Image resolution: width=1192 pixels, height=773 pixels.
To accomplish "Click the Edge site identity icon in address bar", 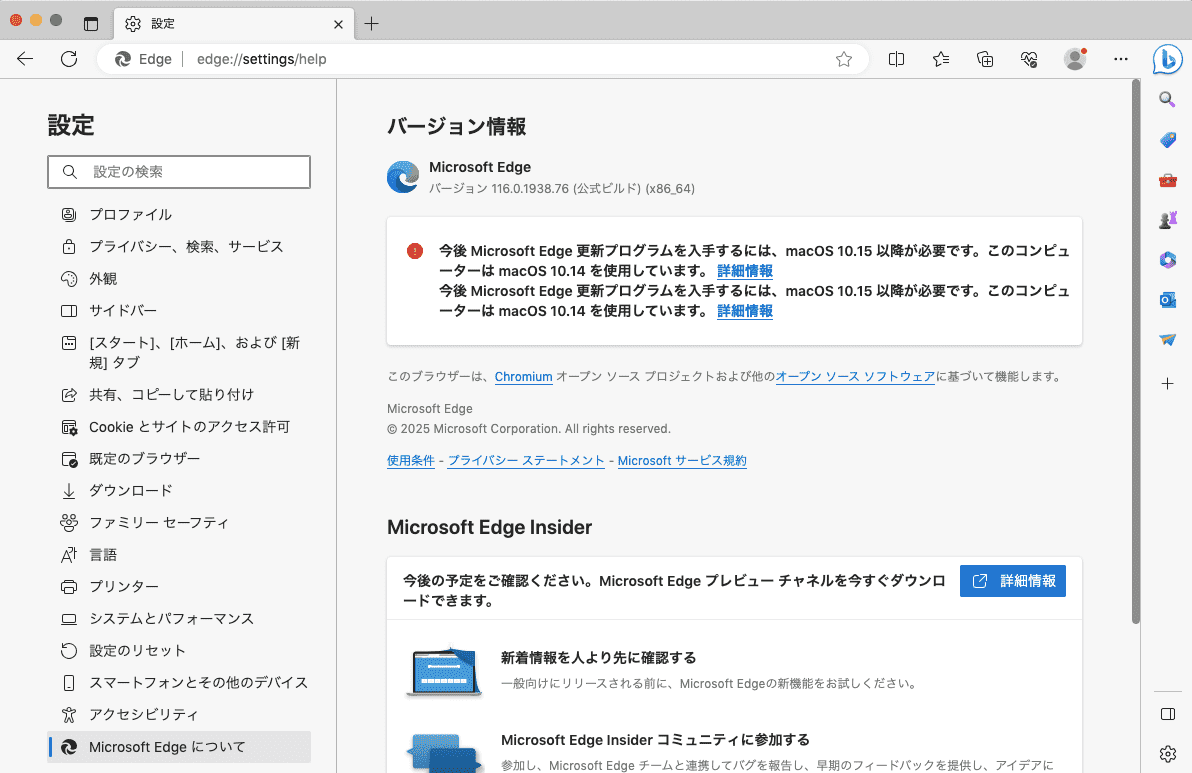I will 122,59.
